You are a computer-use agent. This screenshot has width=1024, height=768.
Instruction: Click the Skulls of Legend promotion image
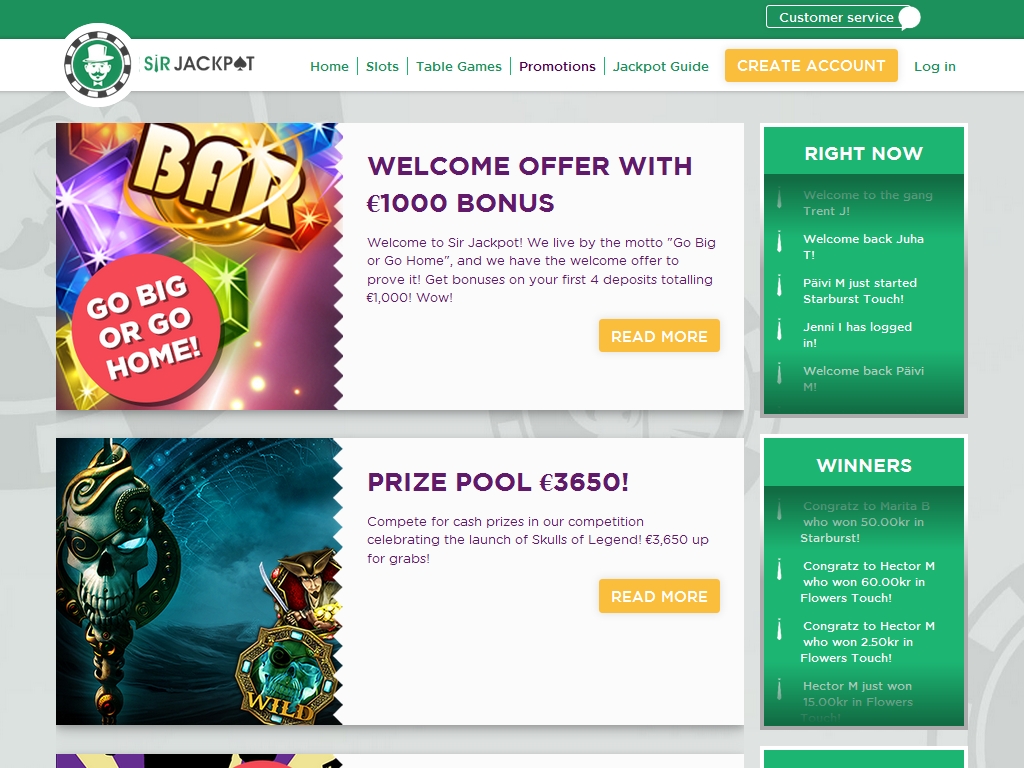point(199,581)
